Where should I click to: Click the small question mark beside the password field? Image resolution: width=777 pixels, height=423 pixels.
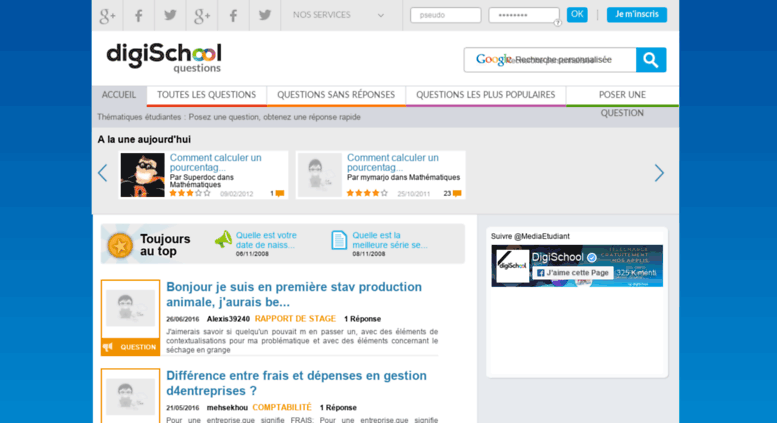point(557,23)
